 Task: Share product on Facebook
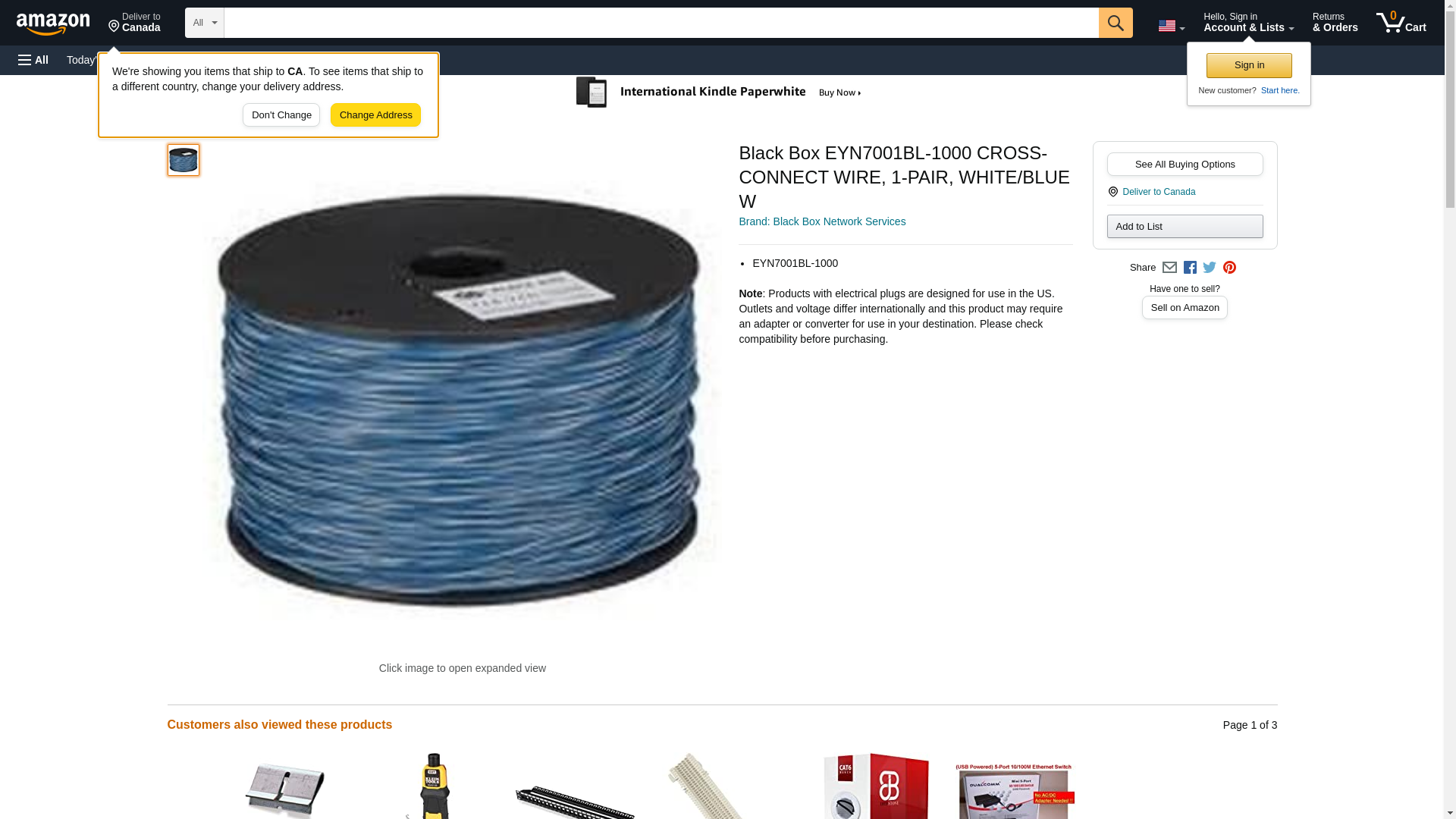[1190, 268]
